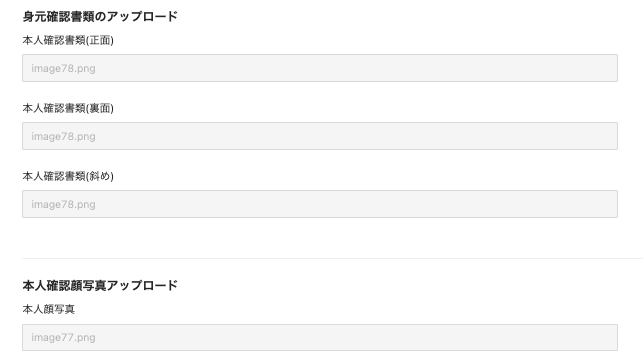This screenshot has height=364, width=643.
Task: Focus the 本人確認書類(斜め) file upload field
Action: (320, 204)
